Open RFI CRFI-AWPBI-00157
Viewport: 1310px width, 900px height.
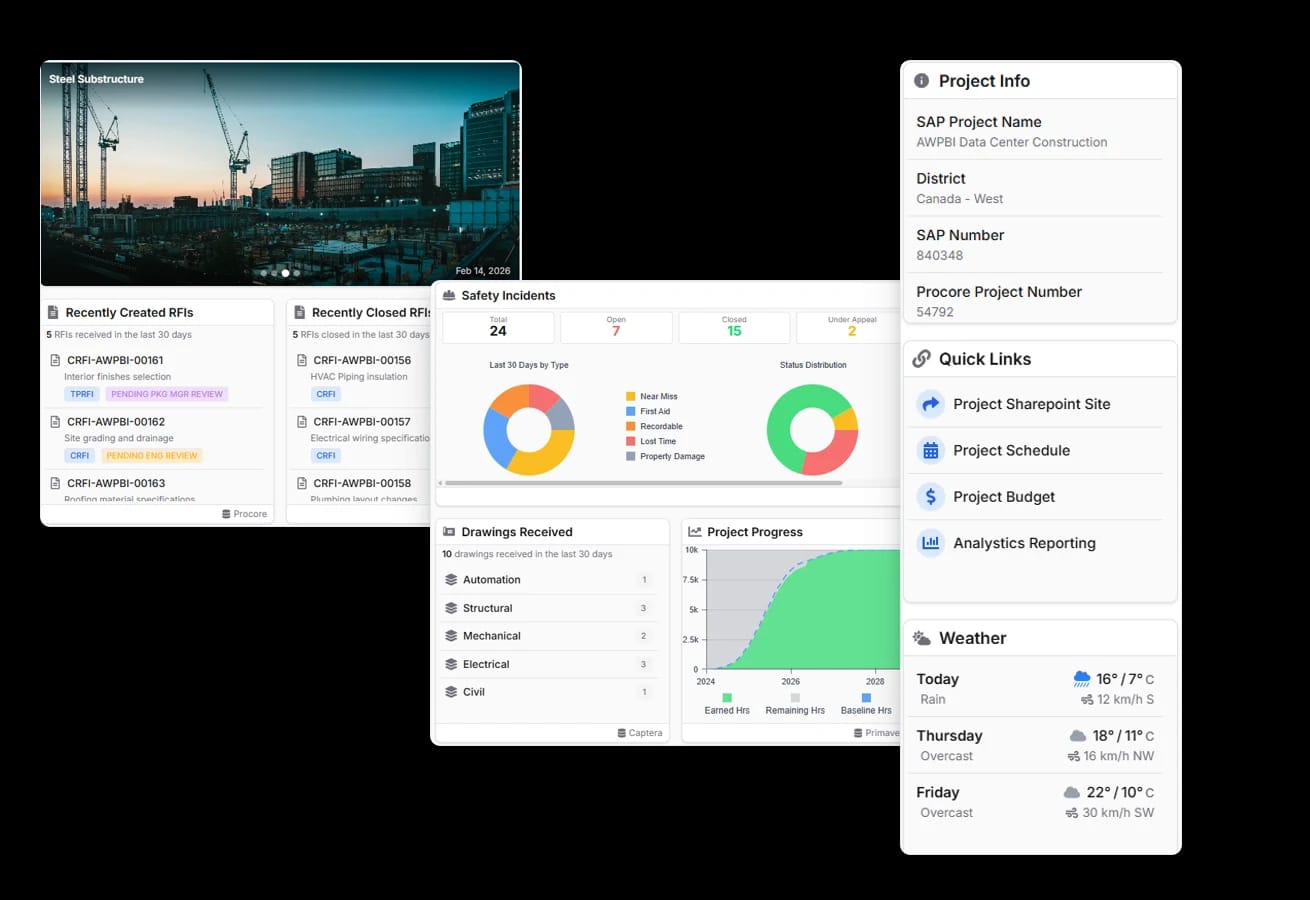point(362,422)
